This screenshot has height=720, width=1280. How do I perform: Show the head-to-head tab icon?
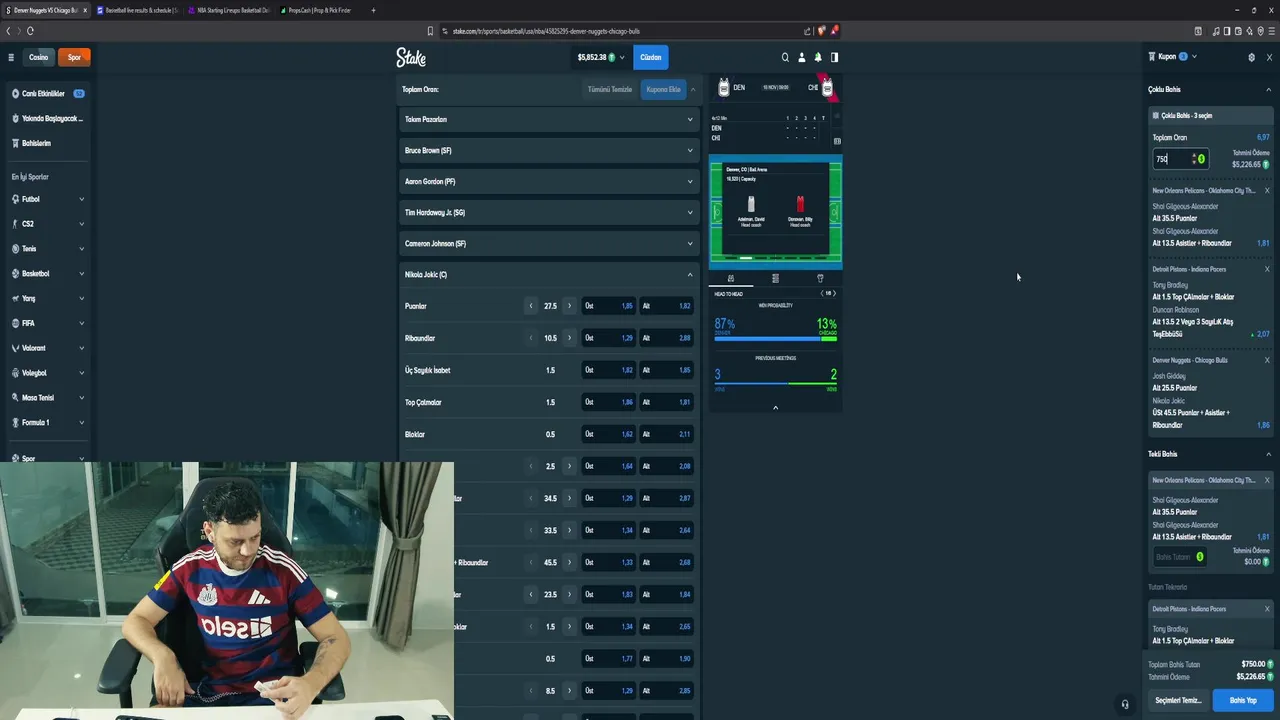(x=731, y=278)
